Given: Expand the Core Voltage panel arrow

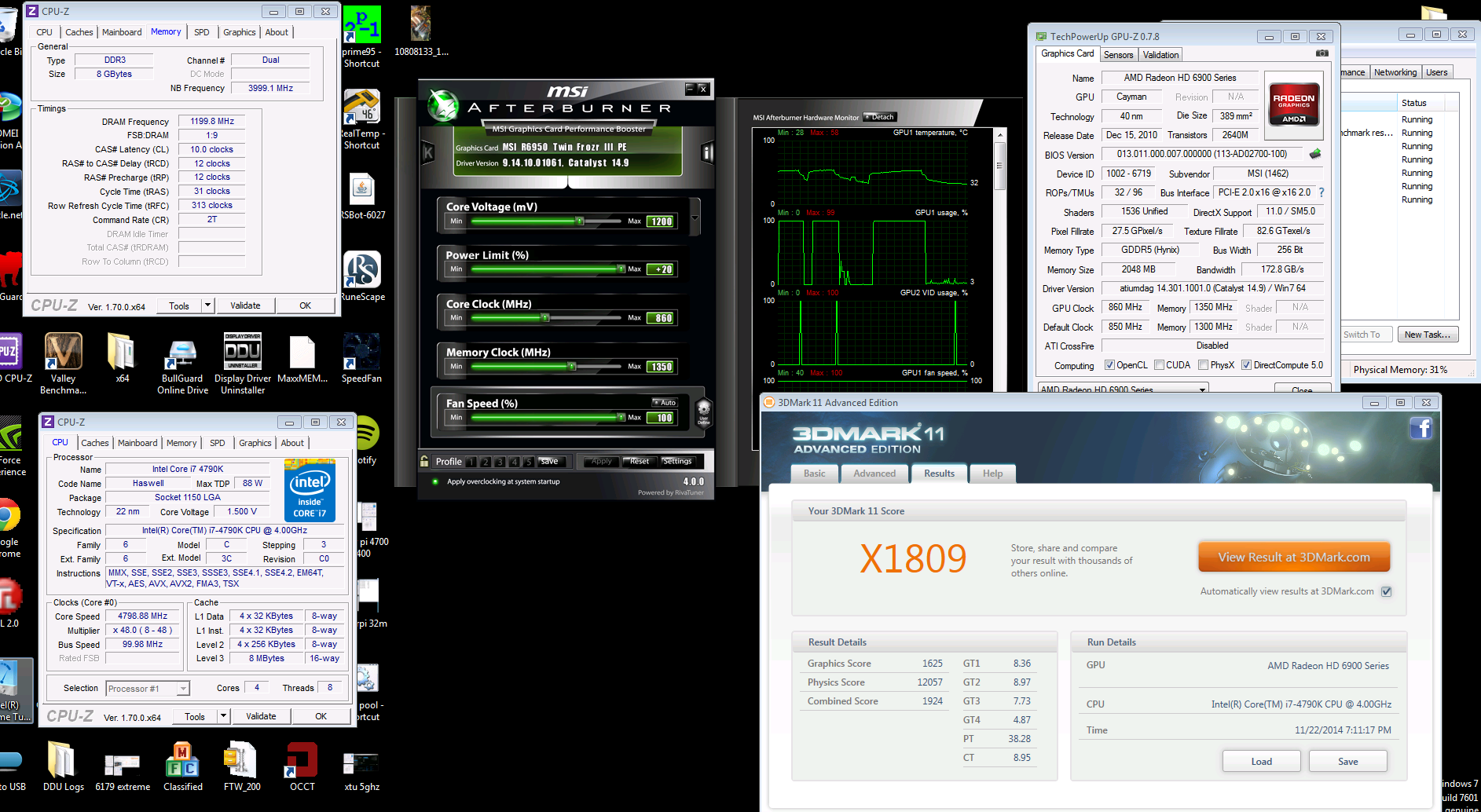Looking at the screenshot, I should tap(695, 218).
